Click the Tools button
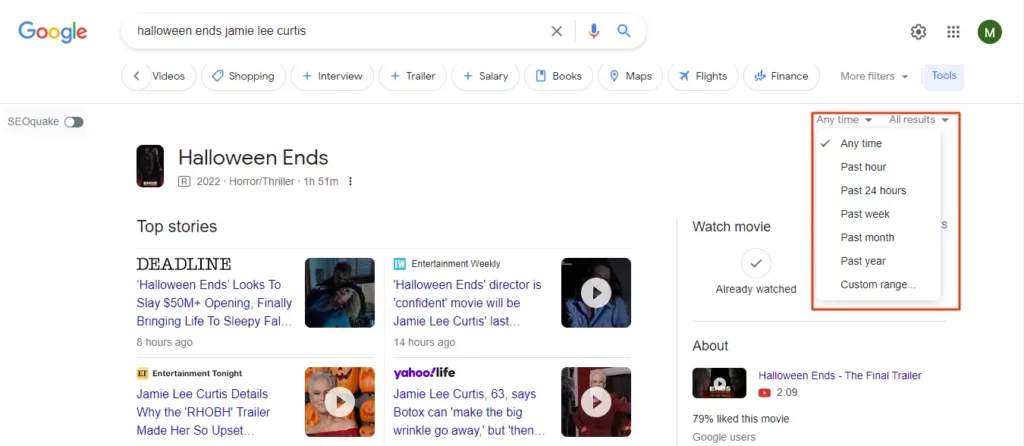 point(944,76)
